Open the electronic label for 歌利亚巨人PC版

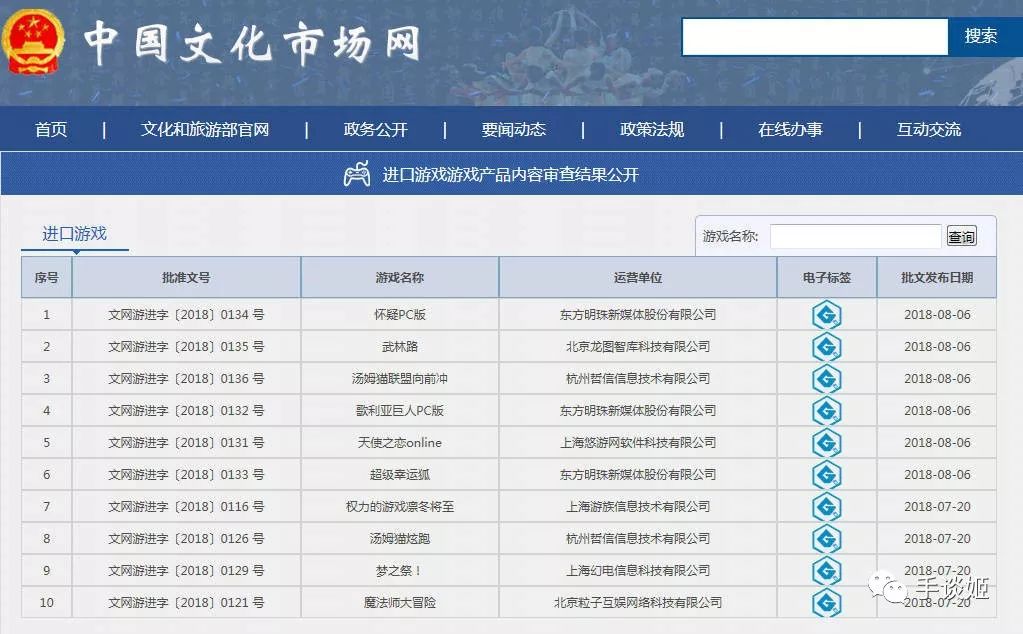826,410
